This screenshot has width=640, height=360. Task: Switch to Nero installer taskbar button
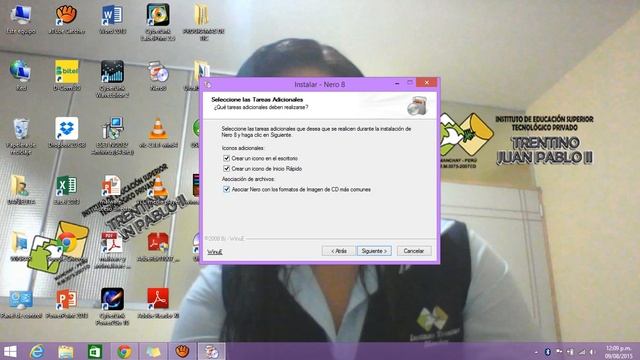211,351
